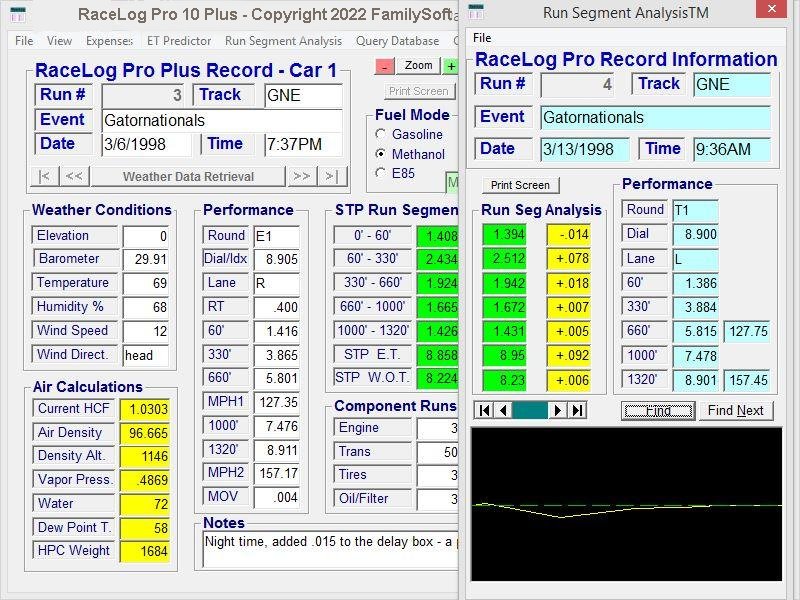The image size is (800, 600).
Task: Go back with the << record button
Action: (x=74, y=177)
